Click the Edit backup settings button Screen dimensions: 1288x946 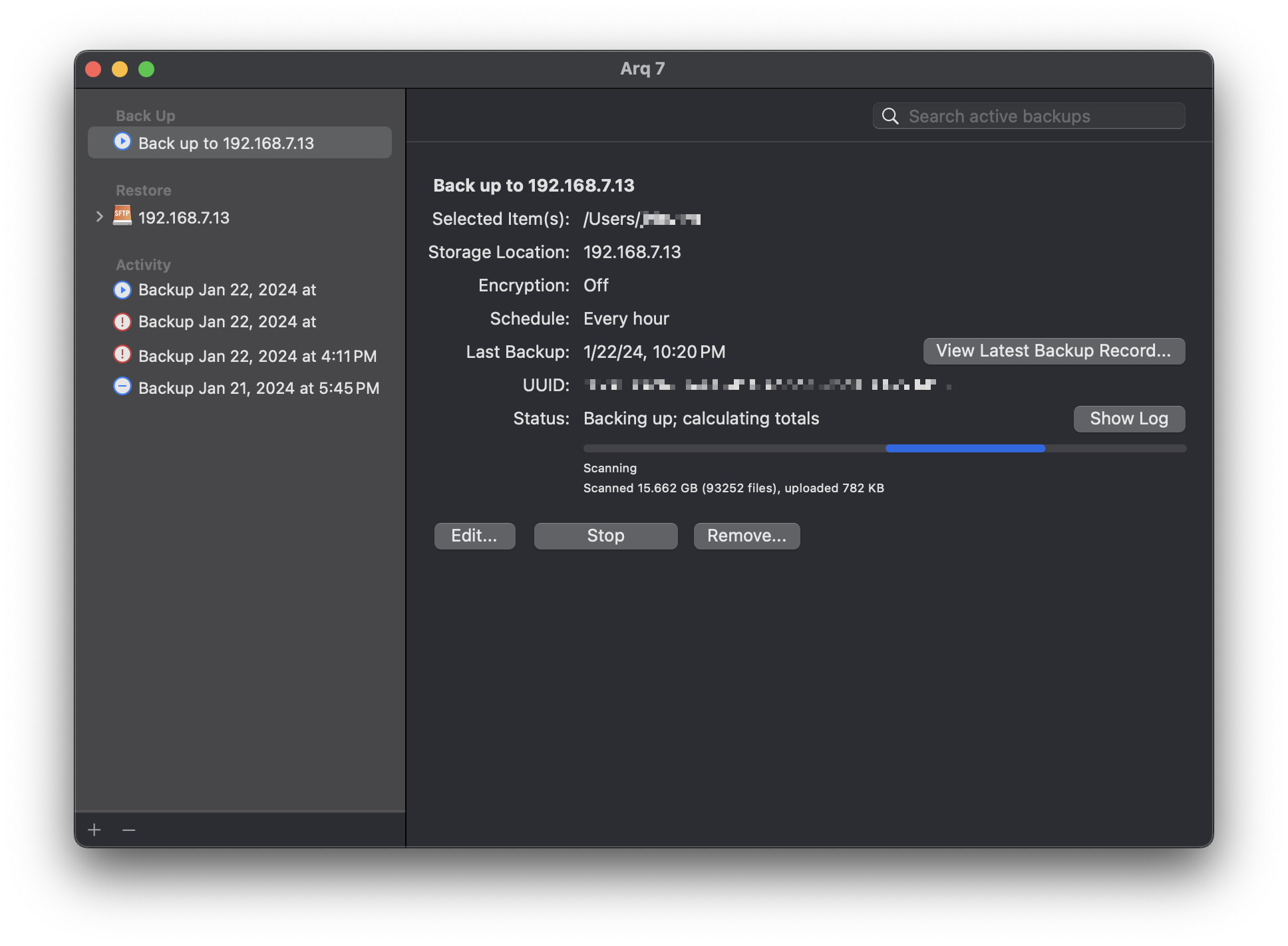coord(474,535)
